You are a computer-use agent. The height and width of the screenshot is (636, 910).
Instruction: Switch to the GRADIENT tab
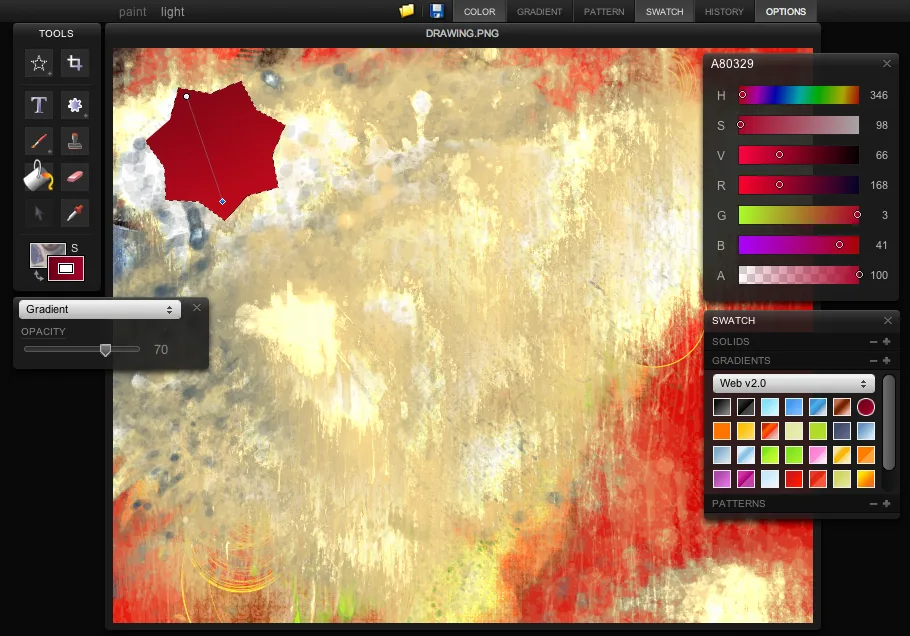click(540, 11)
